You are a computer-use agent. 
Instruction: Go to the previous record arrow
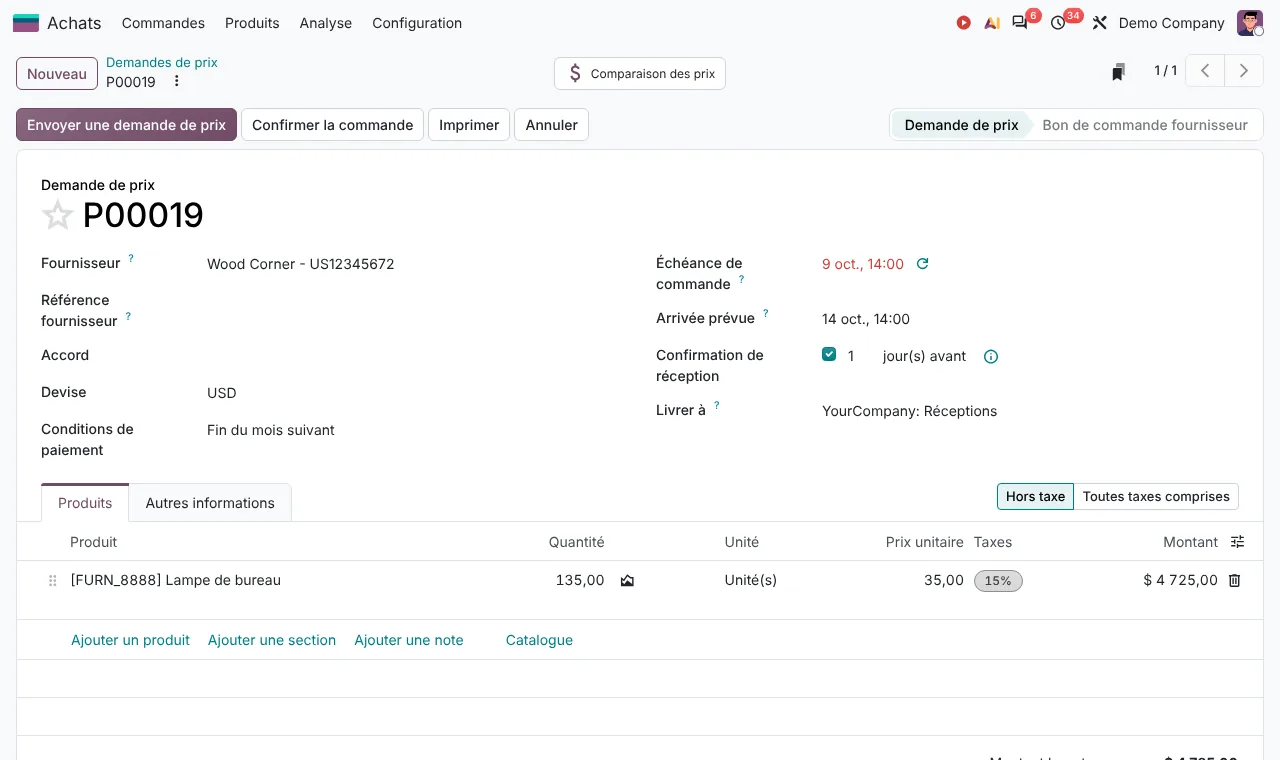point(1206,71)
